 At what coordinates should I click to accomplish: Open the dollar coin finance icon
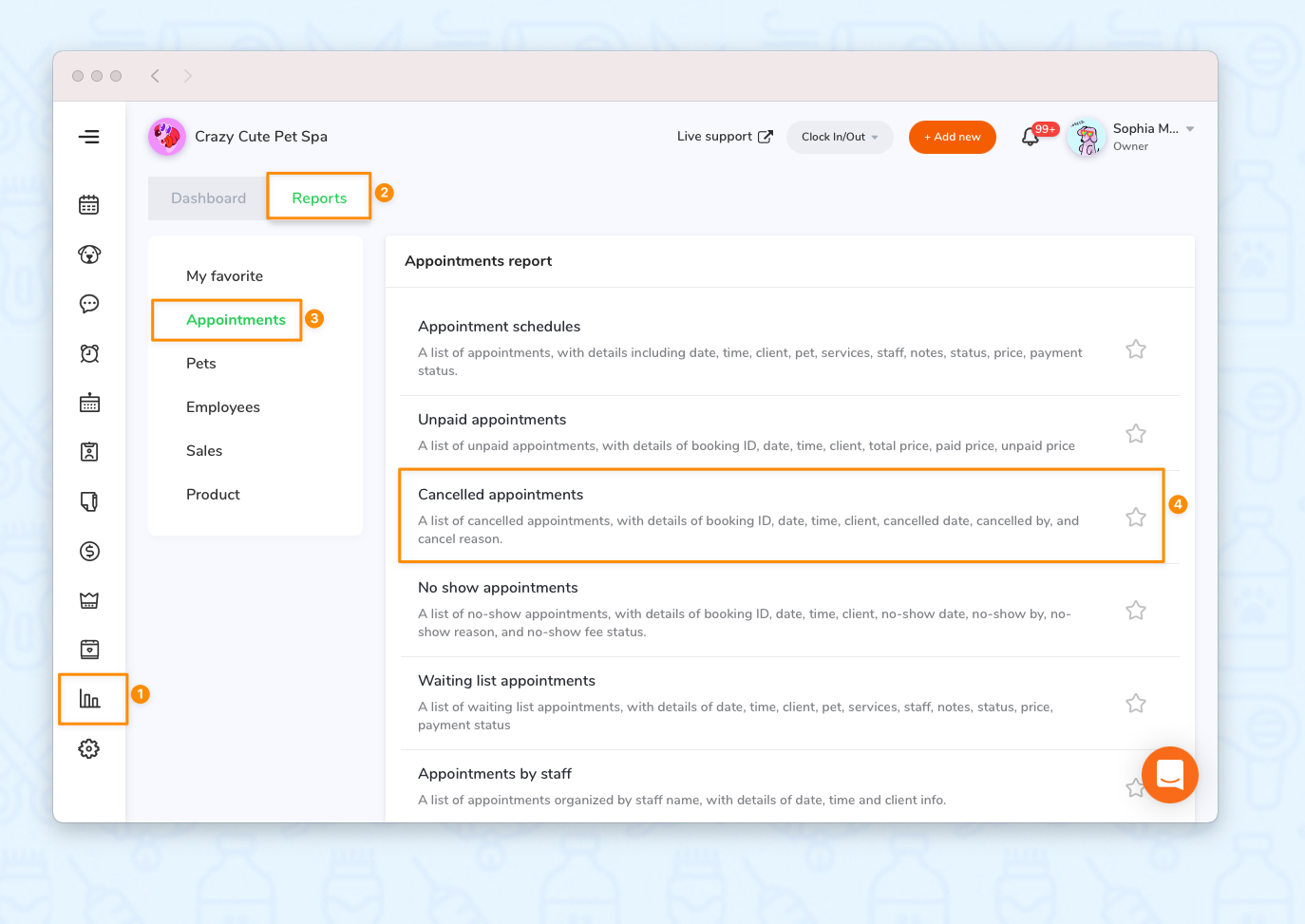tap(89, 551)
